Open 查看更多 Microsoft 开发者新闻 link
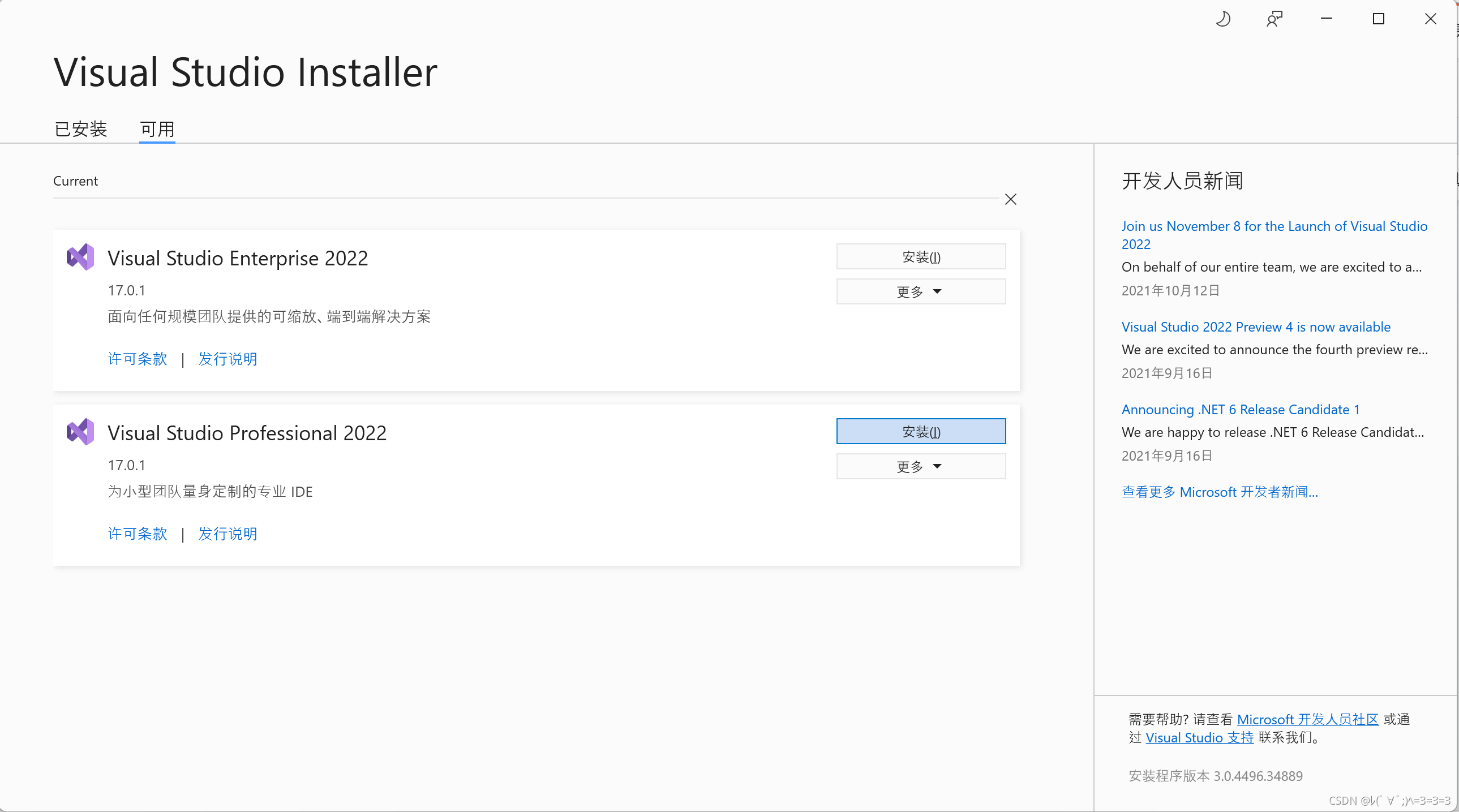The image size is (1459, 812). pyautogui.click(x=1220, y=492)
